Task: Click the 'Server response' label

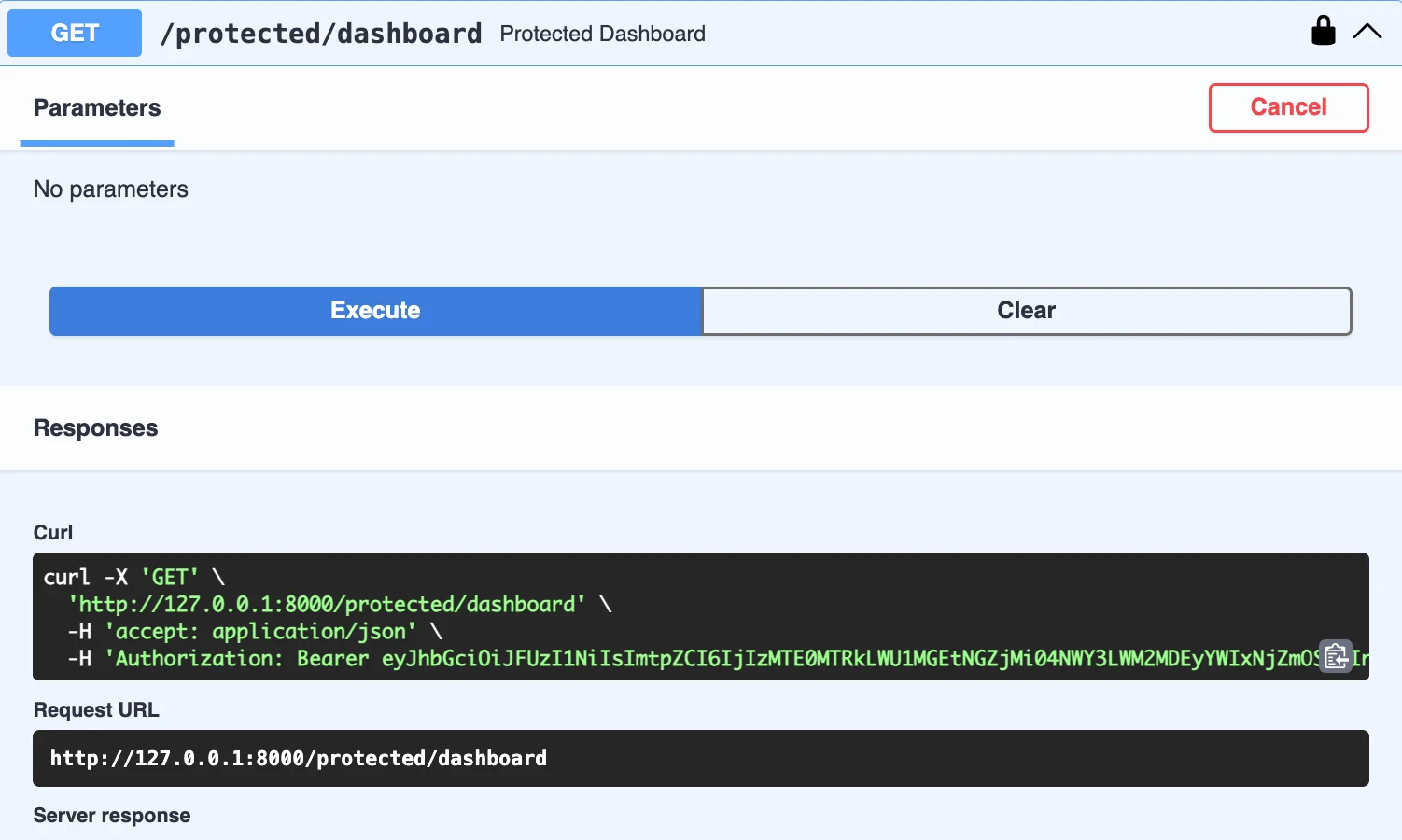Action: pyautogui.click(x=112, y=816)
